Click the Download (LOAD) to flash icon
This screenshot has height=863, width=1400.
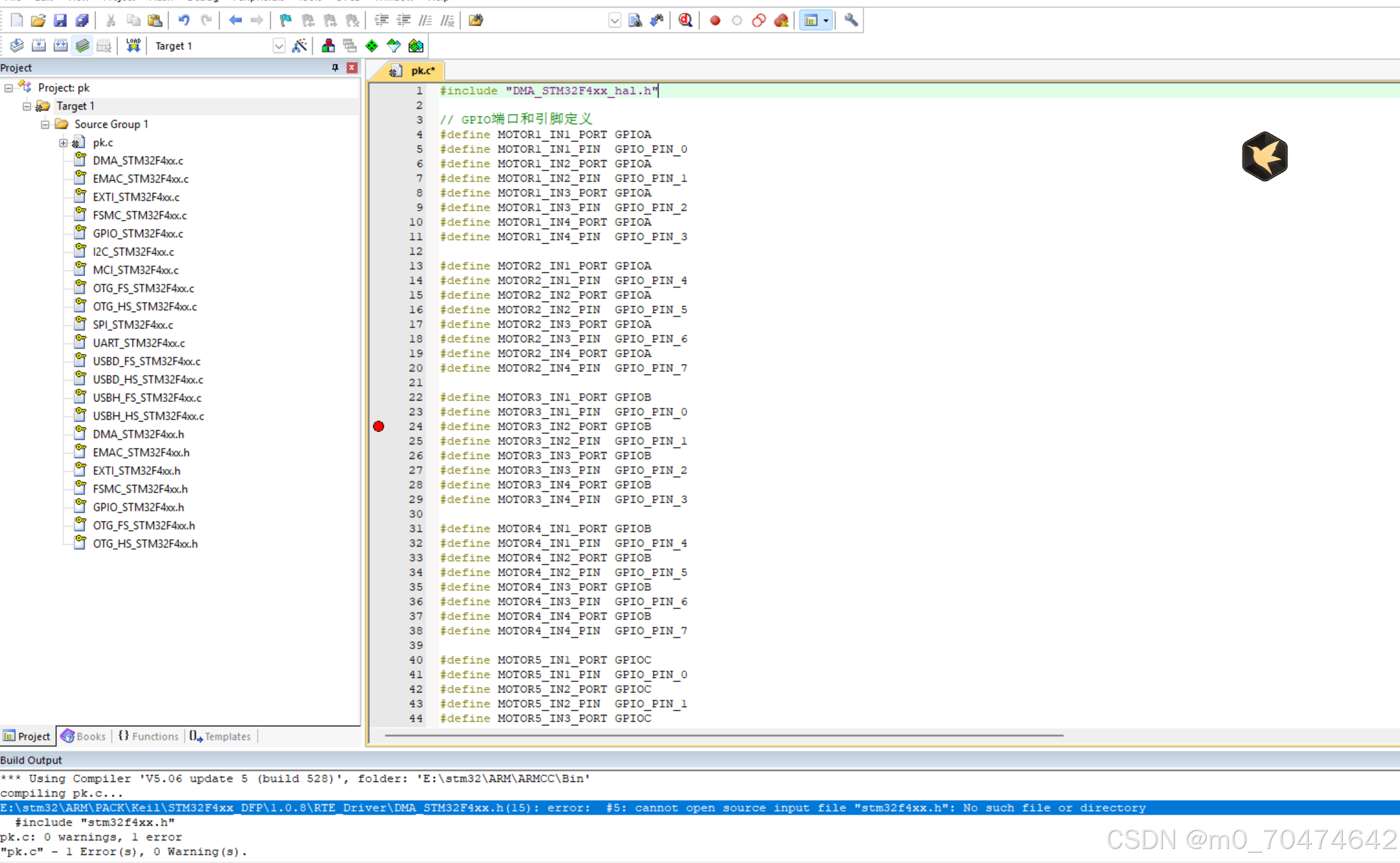[x=133, y=46]
